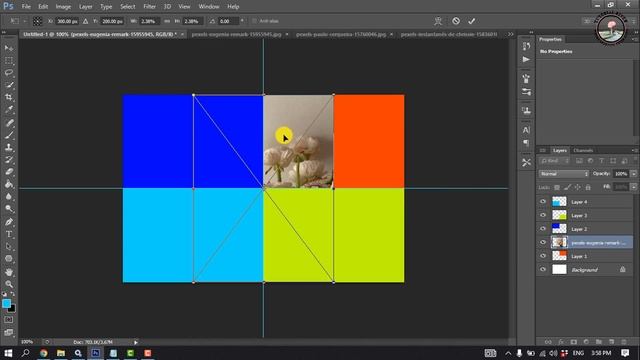The height and width of the screenshot is (360, 640).
Task: Select the Pen tool
Action: point(9,222)
